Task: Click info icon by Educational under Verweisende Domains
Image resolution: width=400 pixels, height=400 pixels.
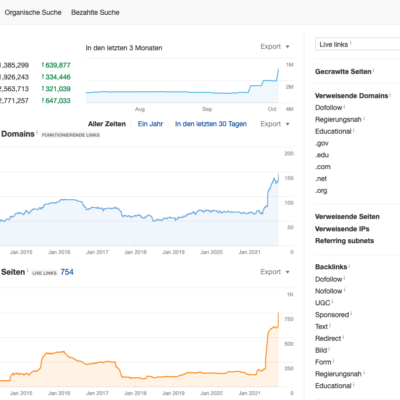Action: point(353,130)
